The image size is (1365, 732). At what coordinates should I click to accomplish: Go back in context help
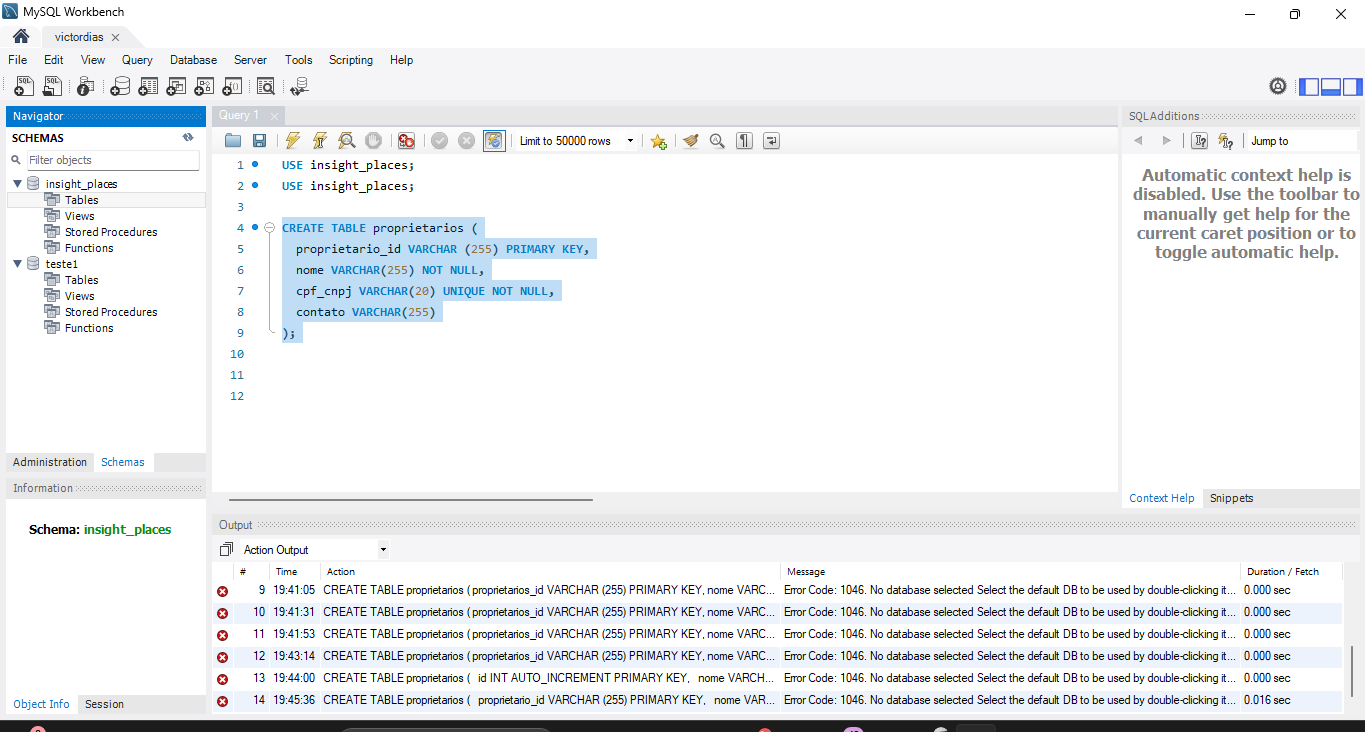click(x=1138, y=141)
